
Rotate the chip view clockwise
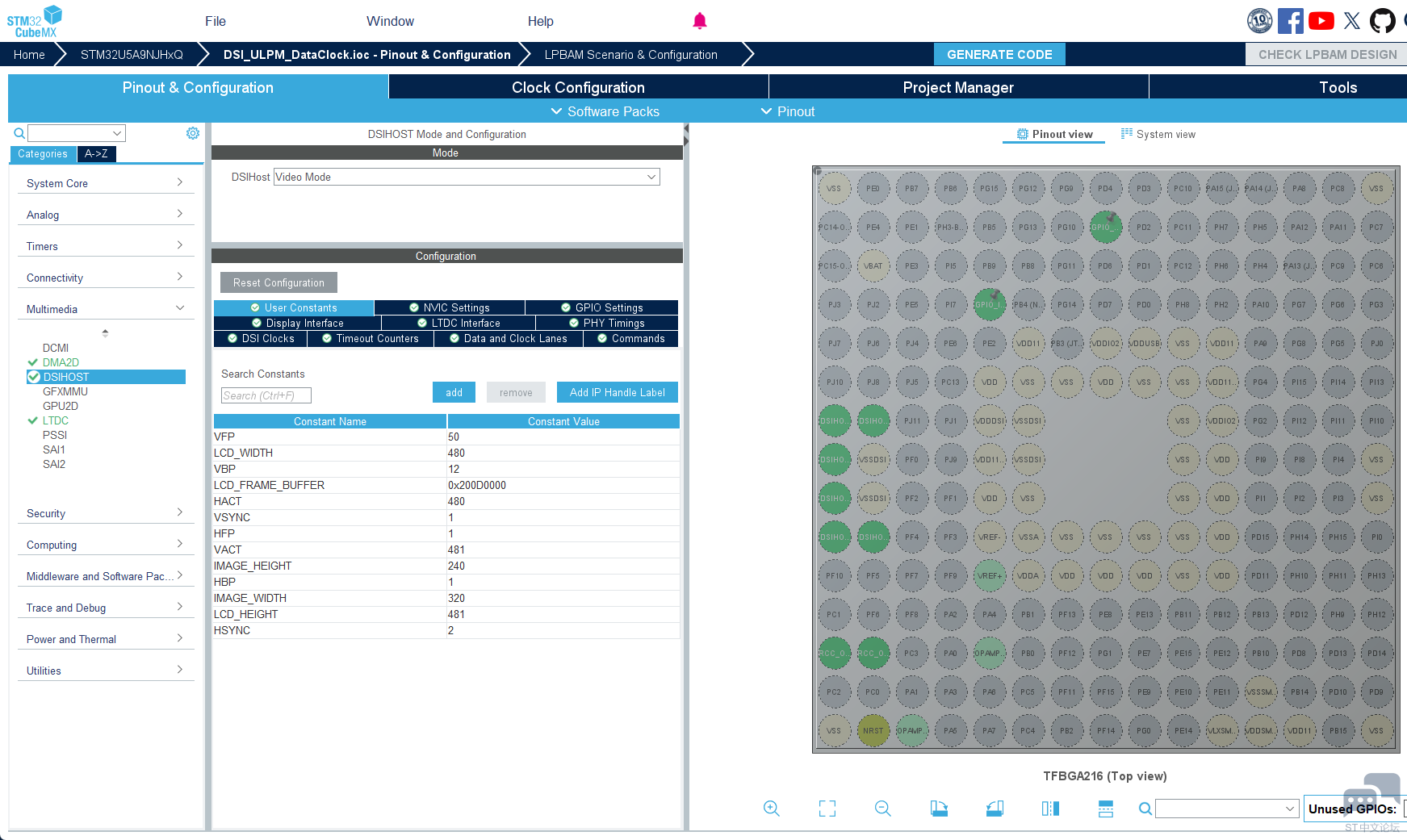pyautogui.click(x=939, y=809)
